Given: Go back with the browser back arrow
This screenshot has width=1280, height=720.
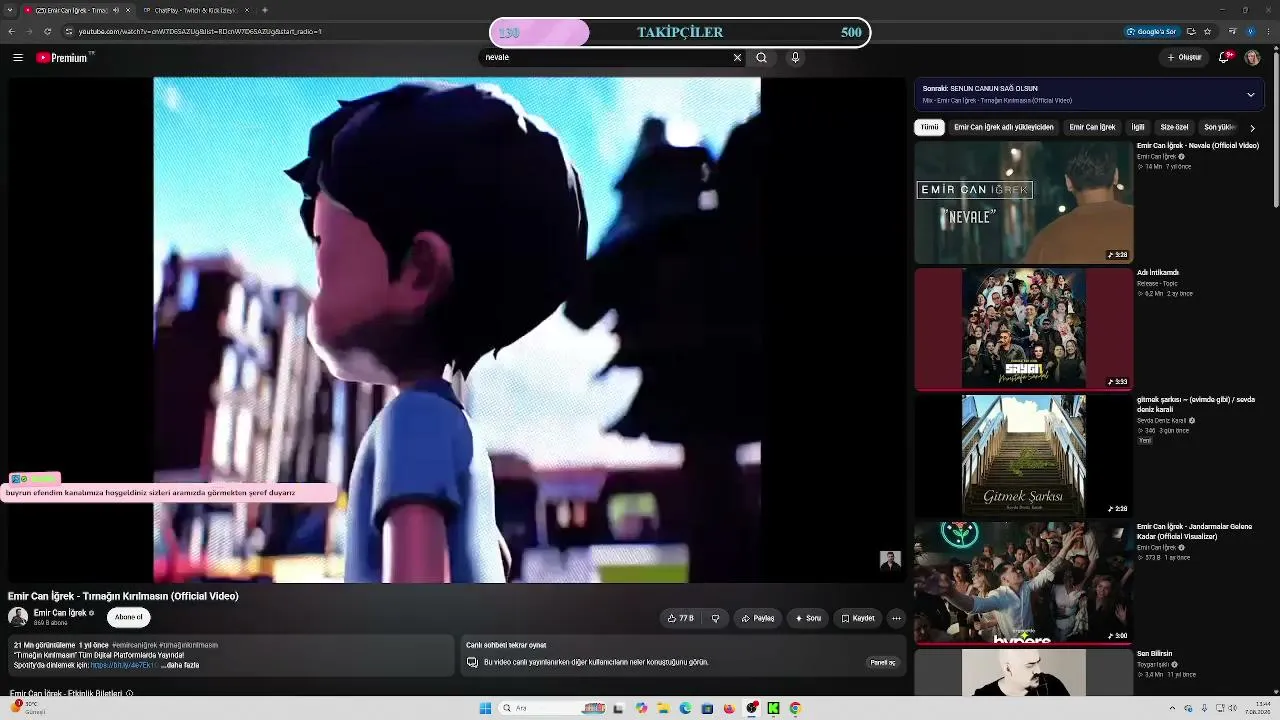Looking at the screenshot, I should pos(11,31).
